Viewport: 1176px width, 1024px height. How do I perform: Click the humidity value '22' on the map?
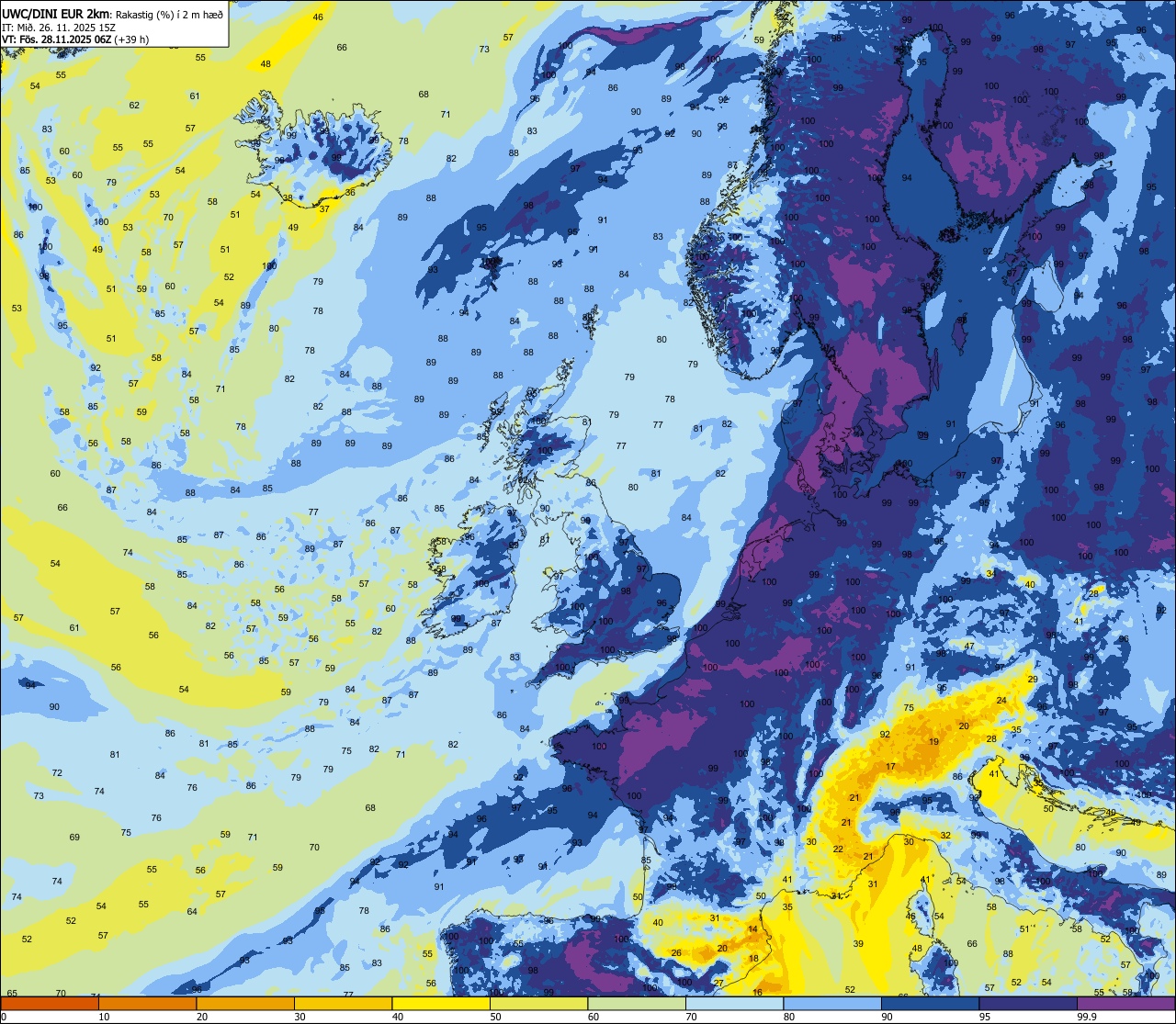[838, 850]
